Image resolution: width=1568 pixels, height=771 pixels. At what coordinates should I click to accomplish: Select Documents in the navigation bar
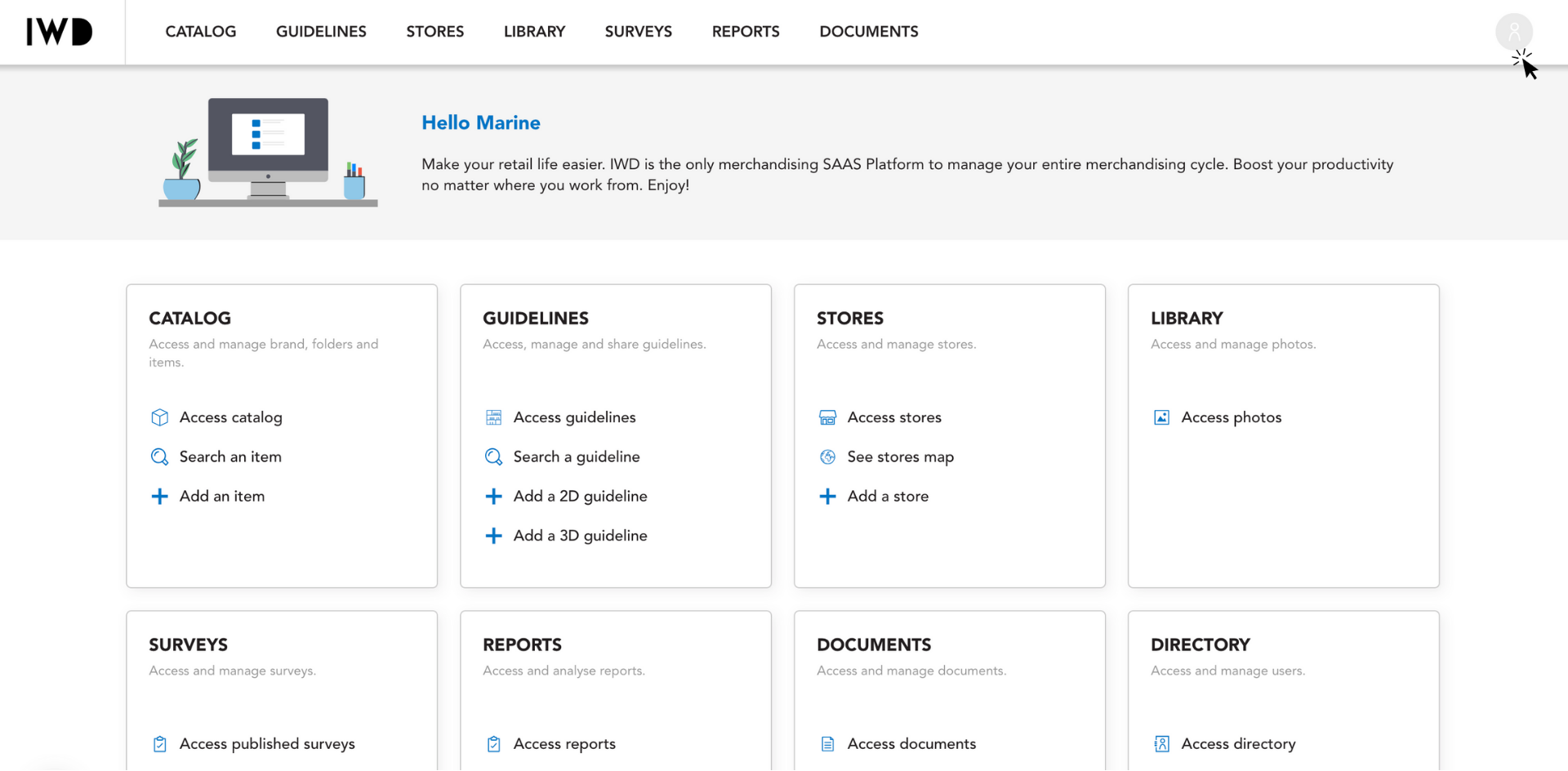click(869, 32)
